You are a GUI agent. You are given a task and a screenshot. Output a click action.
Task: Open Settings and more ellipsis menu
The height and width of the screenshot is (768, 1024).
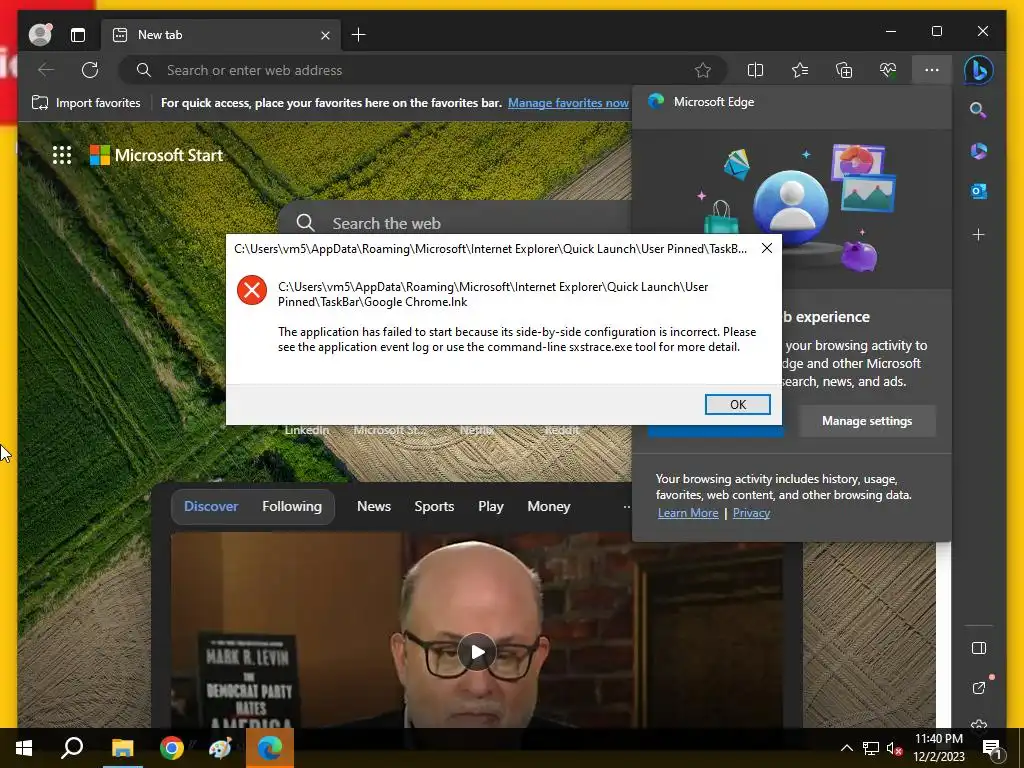(x=932, y=70)
